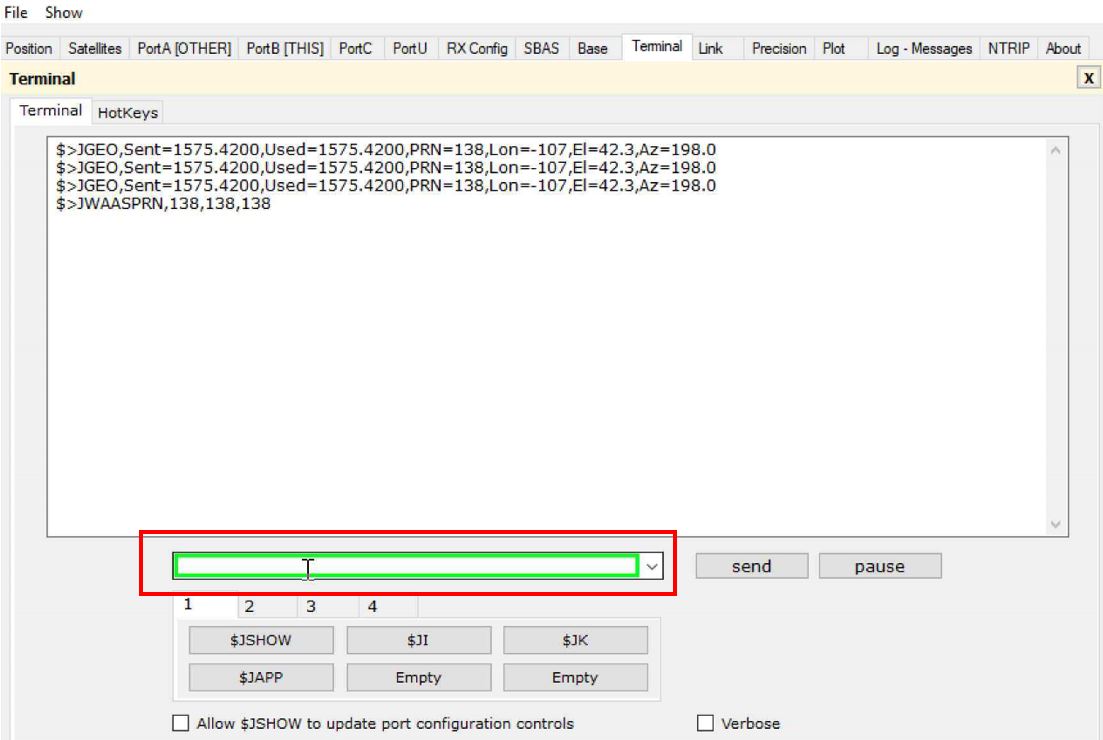Open the File menu
Screen dimensions: 1103x740
(x=15, y=13)
